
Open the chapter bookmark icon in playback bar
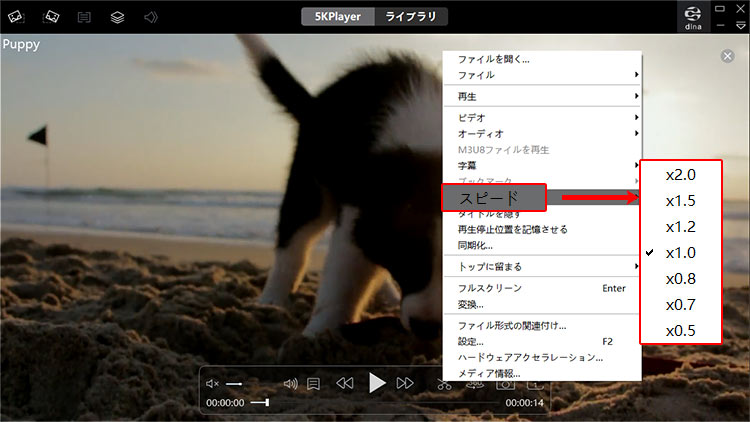pyautogui.click(x=313, y=384)
